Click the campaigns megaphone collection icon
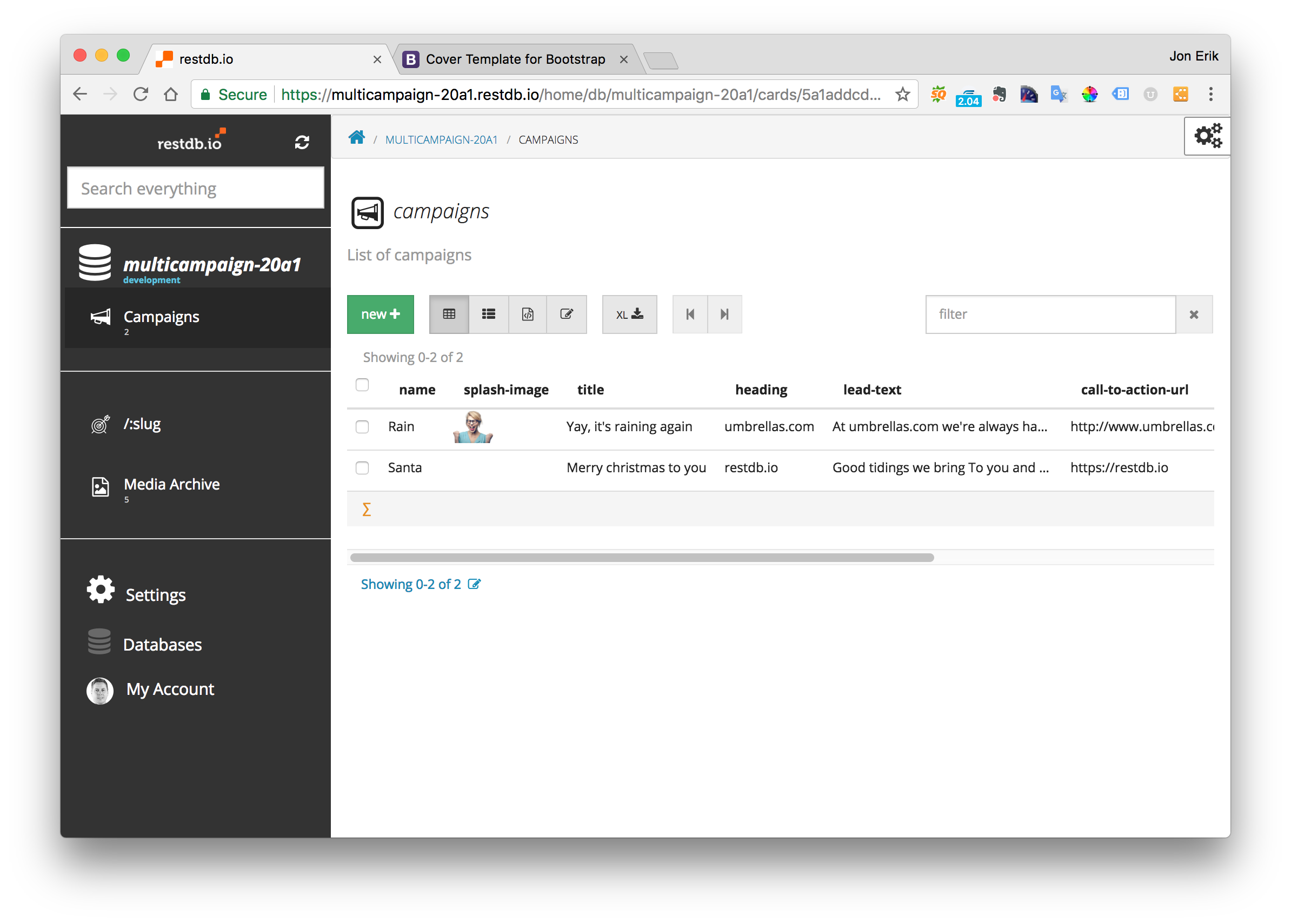Screen dimensions: 1291x924 click(367, 213)
